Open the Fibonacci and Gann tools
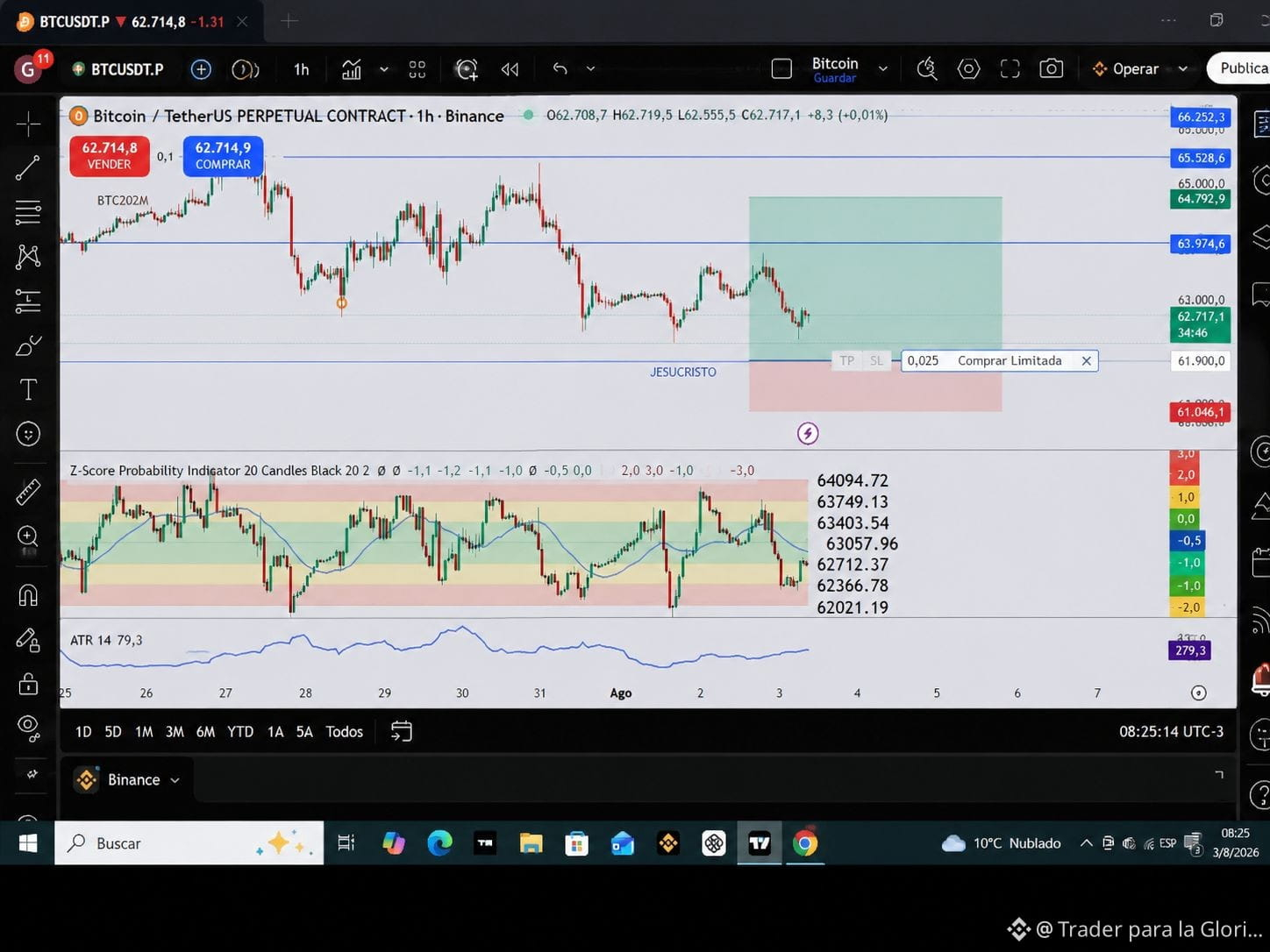1270x952 pixels. 28,212
